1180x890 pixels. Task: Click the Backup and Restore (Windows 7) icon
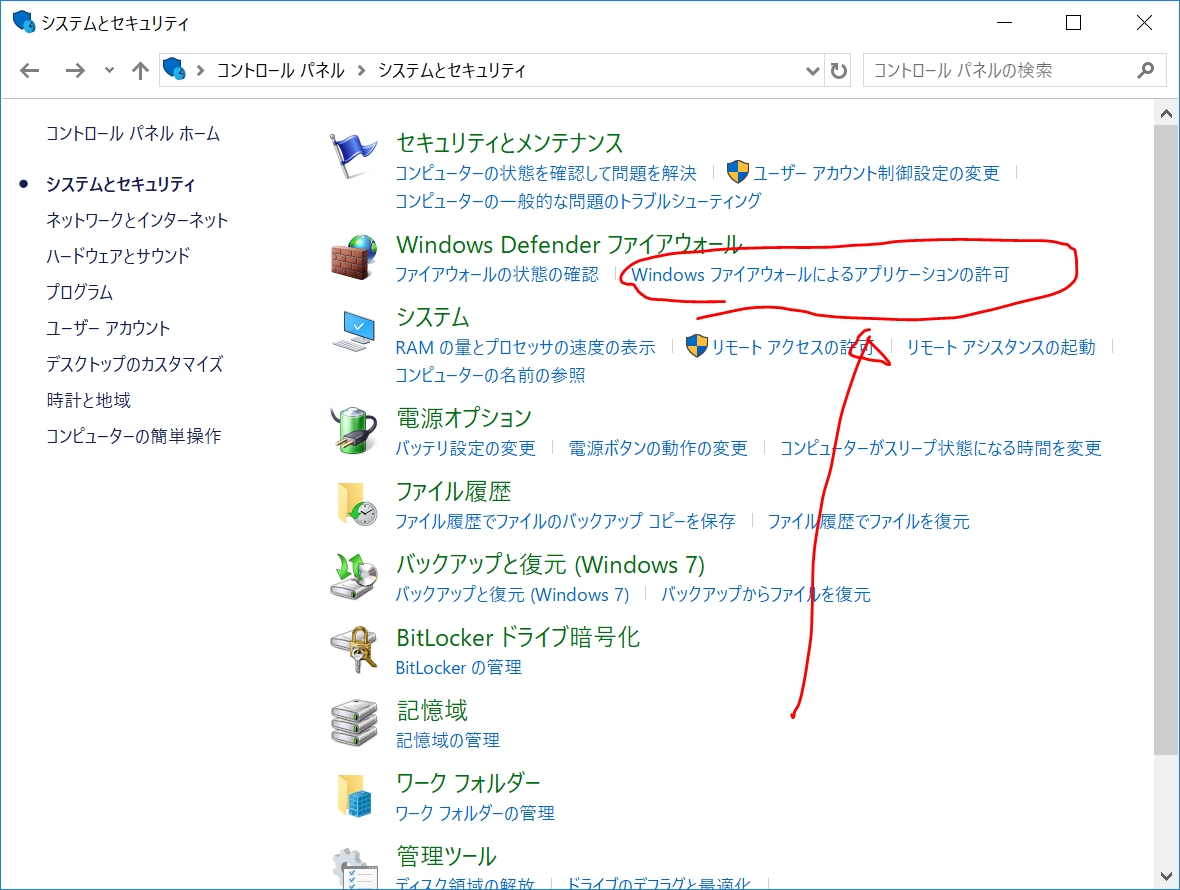[354, 577]
